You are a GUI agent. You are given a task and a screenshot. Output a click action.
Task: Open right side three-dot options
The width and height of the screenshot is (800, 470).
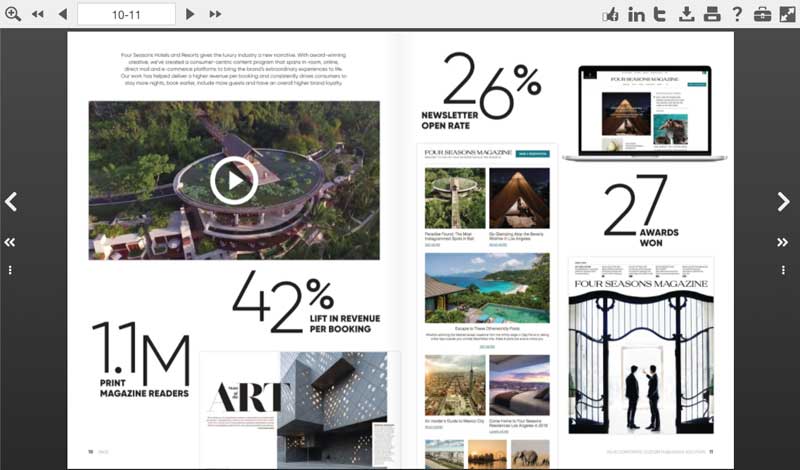783,270
